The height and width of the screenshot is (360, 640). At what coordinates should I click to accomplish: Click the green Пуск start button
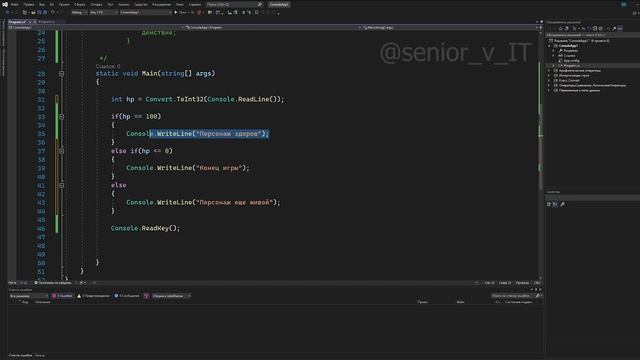[180, 13]
